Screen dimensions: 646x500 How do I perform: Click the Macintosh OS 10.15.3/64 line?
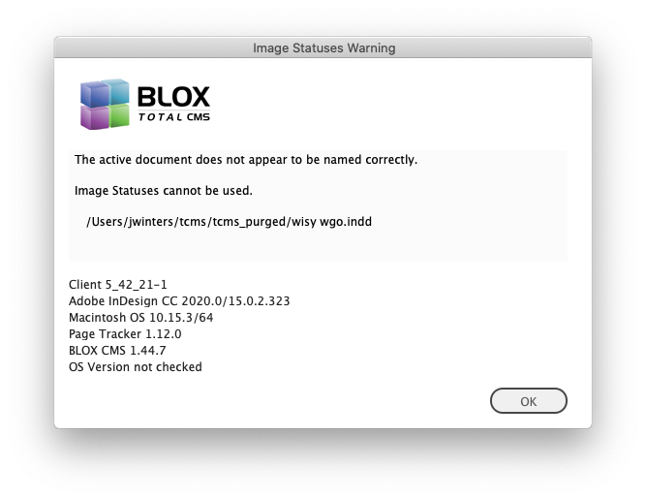(140, 318)
